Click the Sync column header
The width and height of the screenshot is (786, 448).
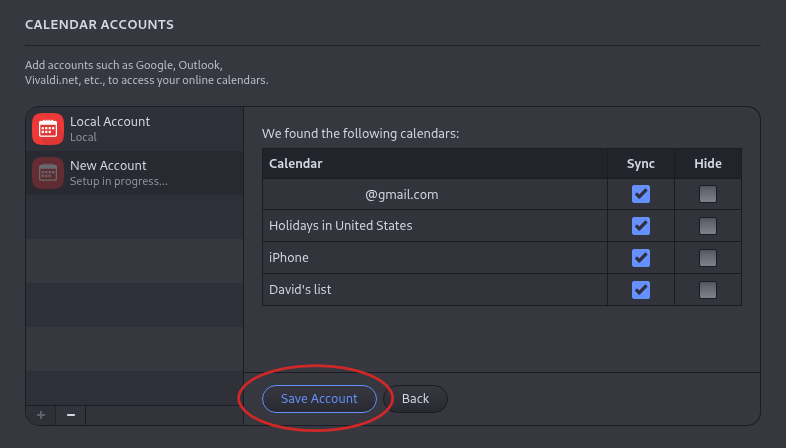click(x=641, y=164)
